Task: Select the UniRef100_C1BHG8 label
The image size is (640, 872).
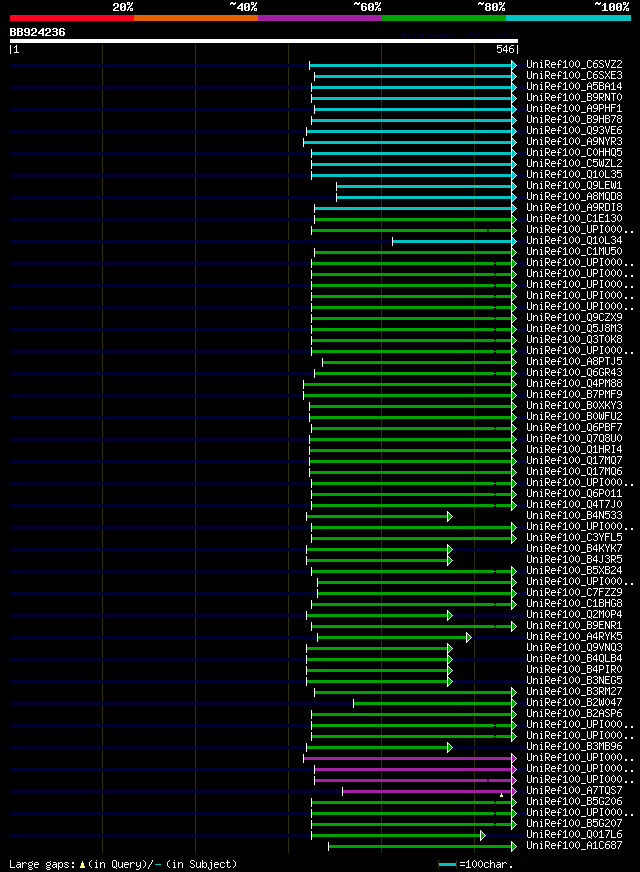Action: point(574,603)
